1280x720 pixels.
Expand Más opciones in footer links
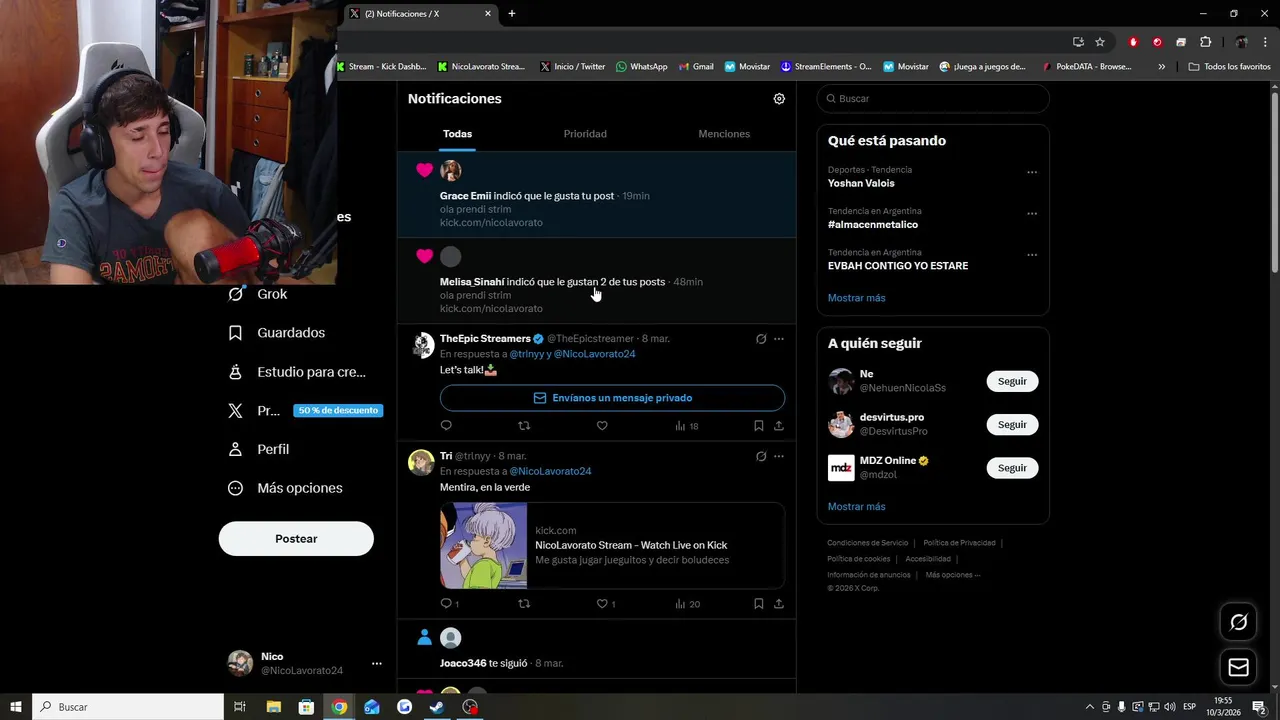[953, 575]
